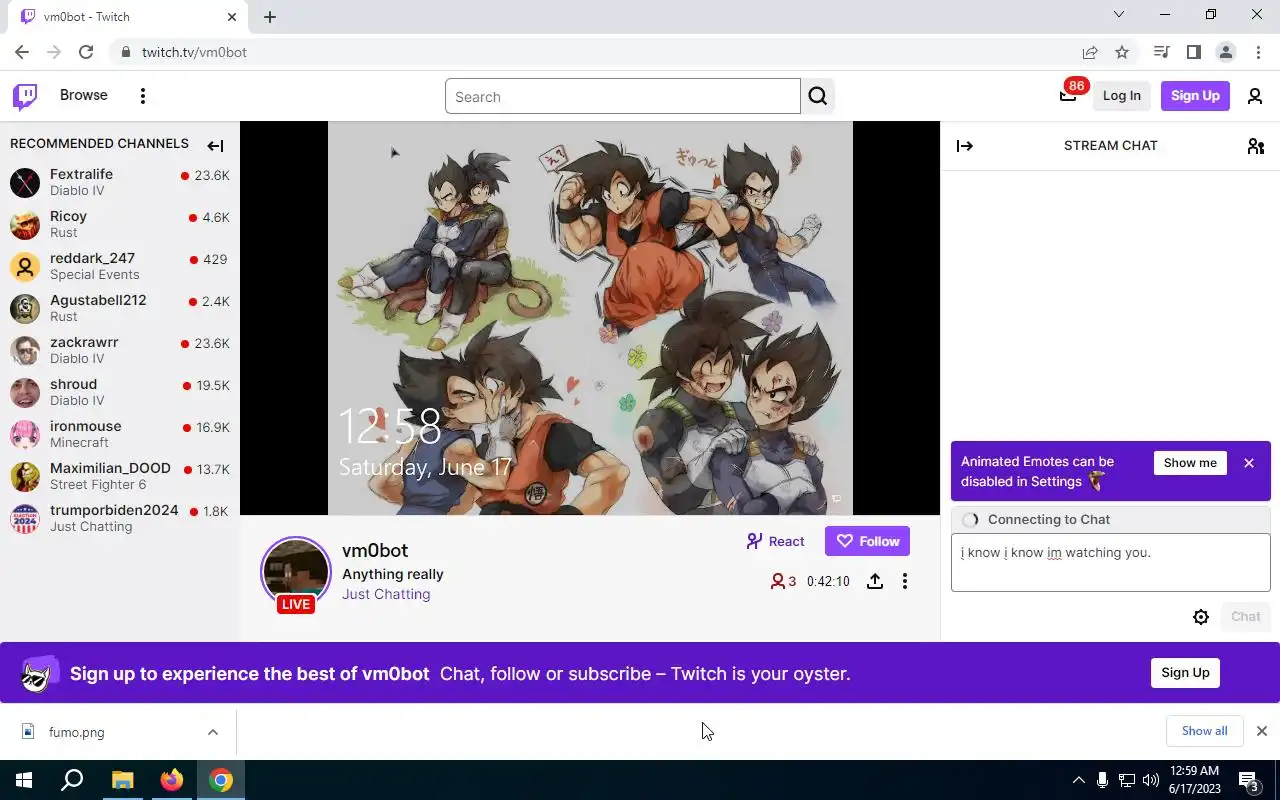Viewport: 1280px width, 800px height.
Task: Click the disabled Chat send button
Action: pyautogui.click(x=1245, y=617)
